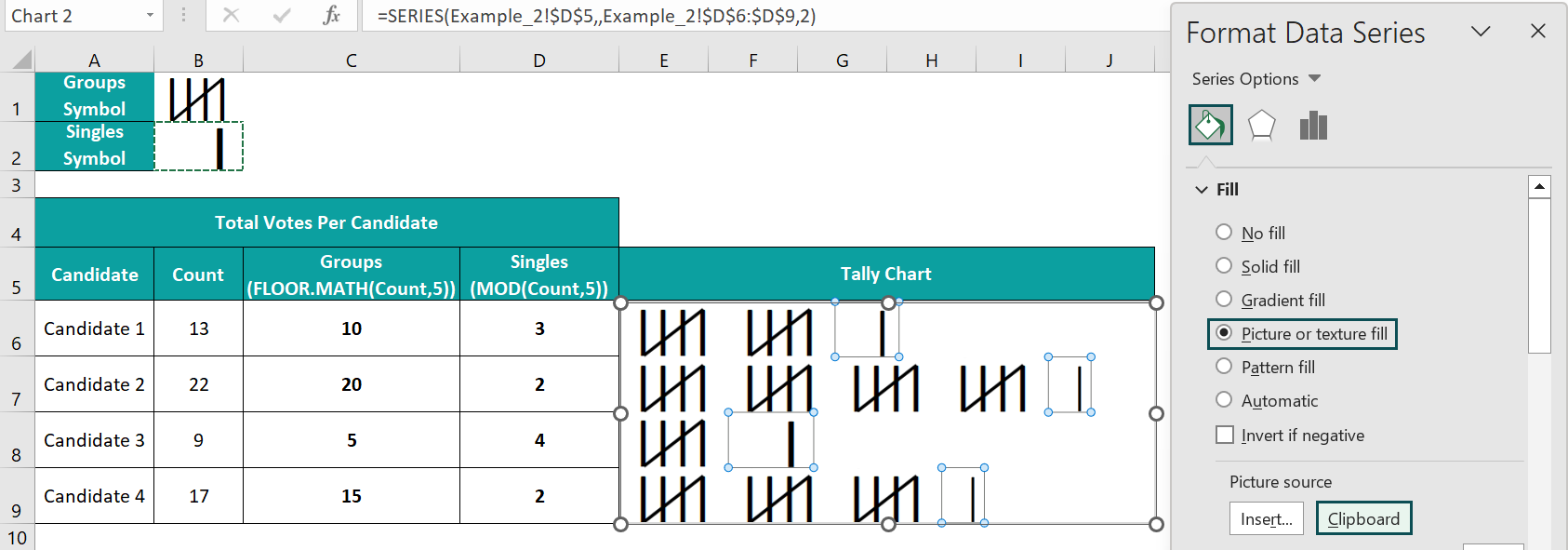This screenshot has width=1568, height=550.
Task: Click the formula bar Enter checkmark icon
Action: click(x=282, y=15)
